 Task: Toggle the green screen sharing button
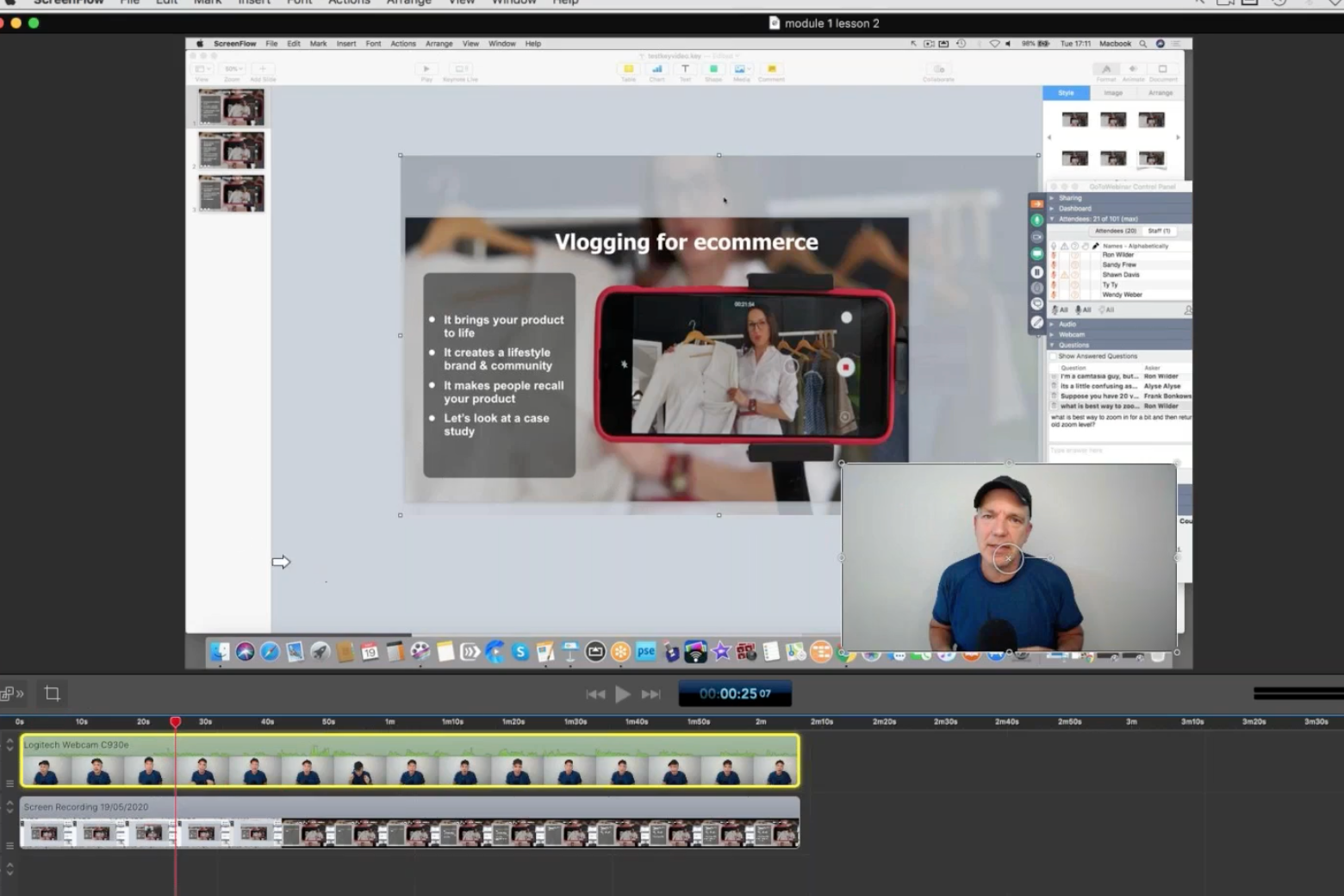[1037, 254]
